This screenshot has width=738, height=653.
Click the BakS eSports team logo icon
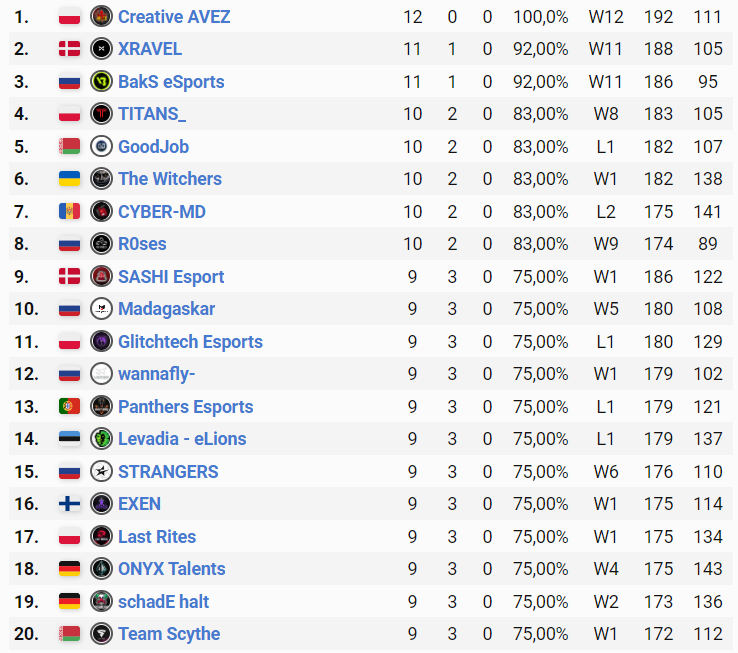pyautogui.click(x=101, y=82)
